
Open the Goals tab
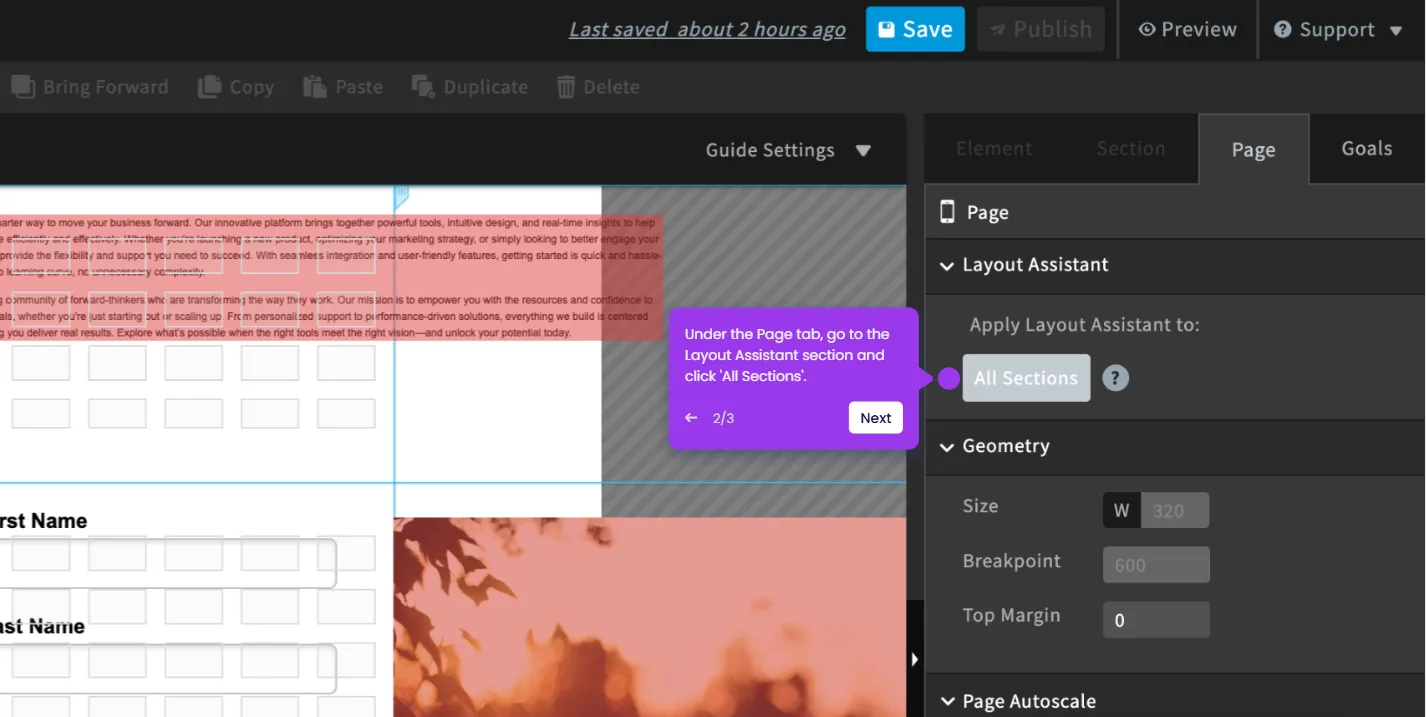pyautogui.click(x=1366, y=148)
